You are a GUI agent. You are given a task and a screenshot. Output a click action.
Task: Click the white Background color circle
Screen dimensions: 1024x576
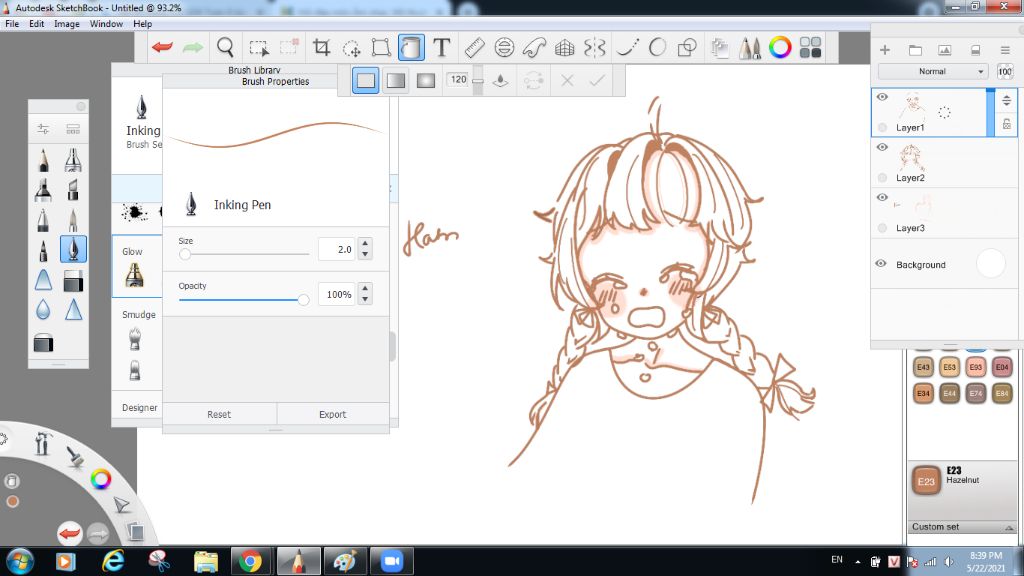click(x=991, y=263)
